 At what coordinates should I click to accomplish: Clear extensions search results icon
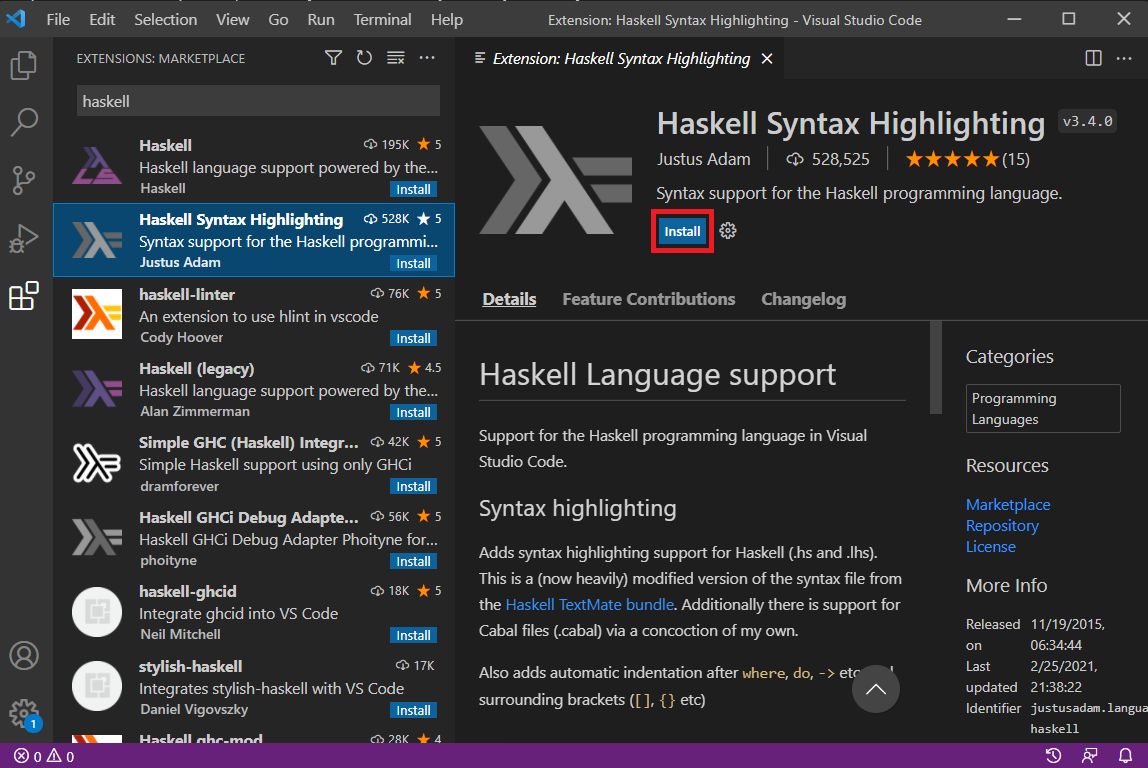coord(395,58)
